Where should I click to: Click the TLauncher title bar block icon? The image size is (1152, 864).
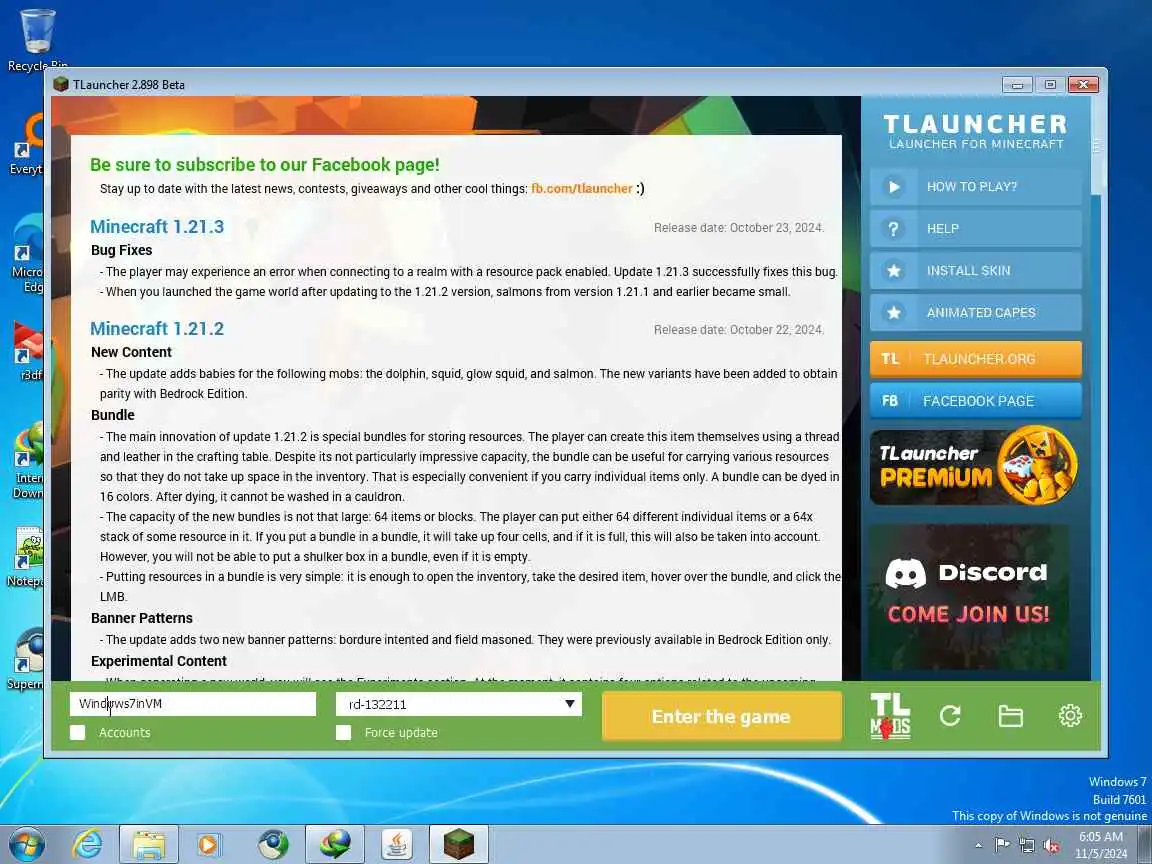pyautogui.click(x=61, y=84)
